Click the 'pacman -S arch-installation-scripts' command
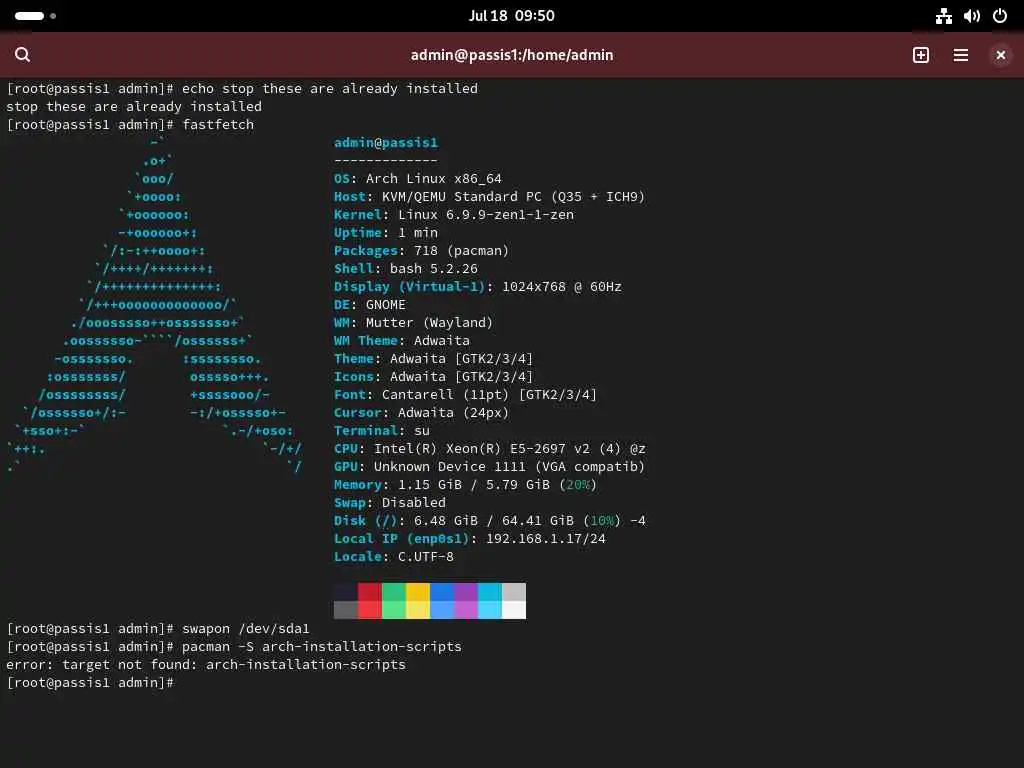Screen dimensions: 1024x768 tap(321, 647)
